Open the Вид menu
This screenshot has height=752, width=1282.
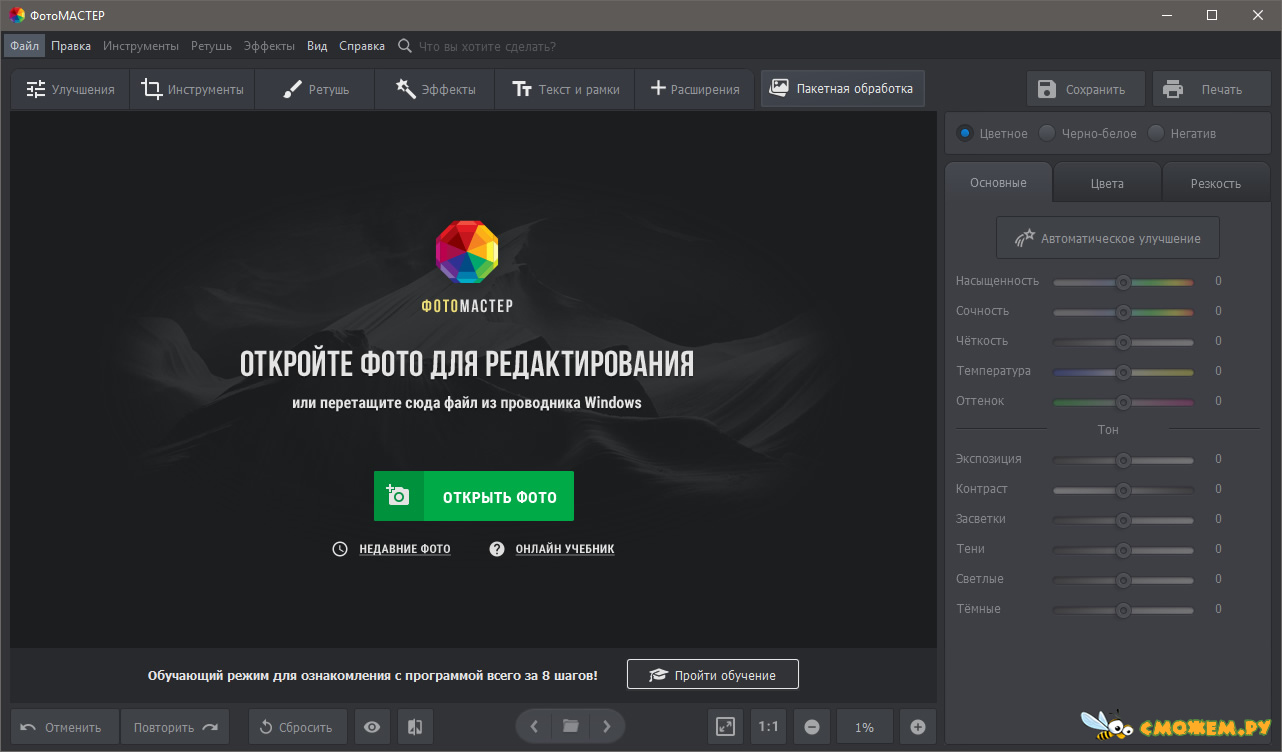click(x=317, y=46)
